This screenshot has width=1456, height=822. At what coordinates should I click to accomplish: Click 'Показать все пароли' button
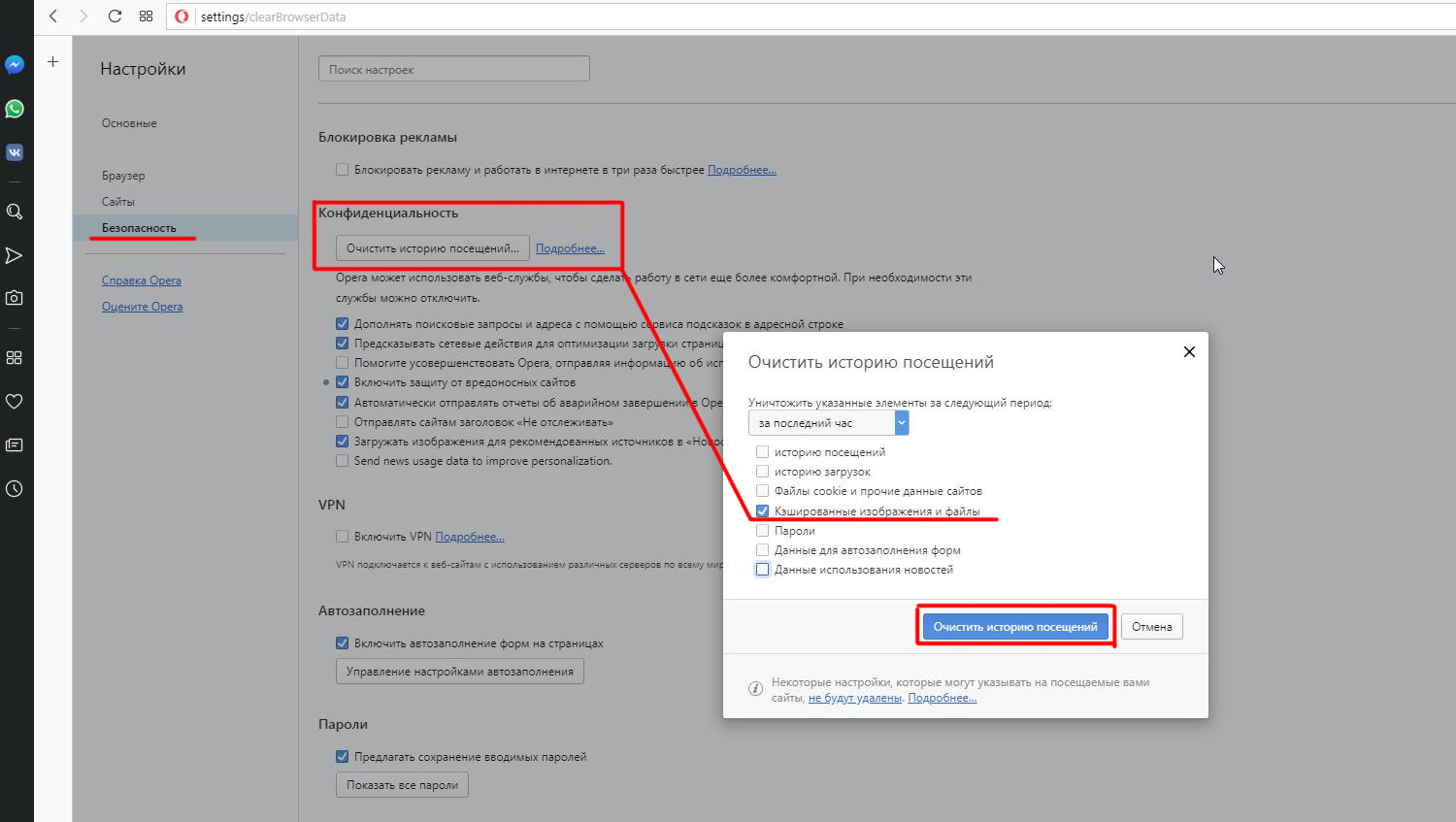[x=402, y=785]
